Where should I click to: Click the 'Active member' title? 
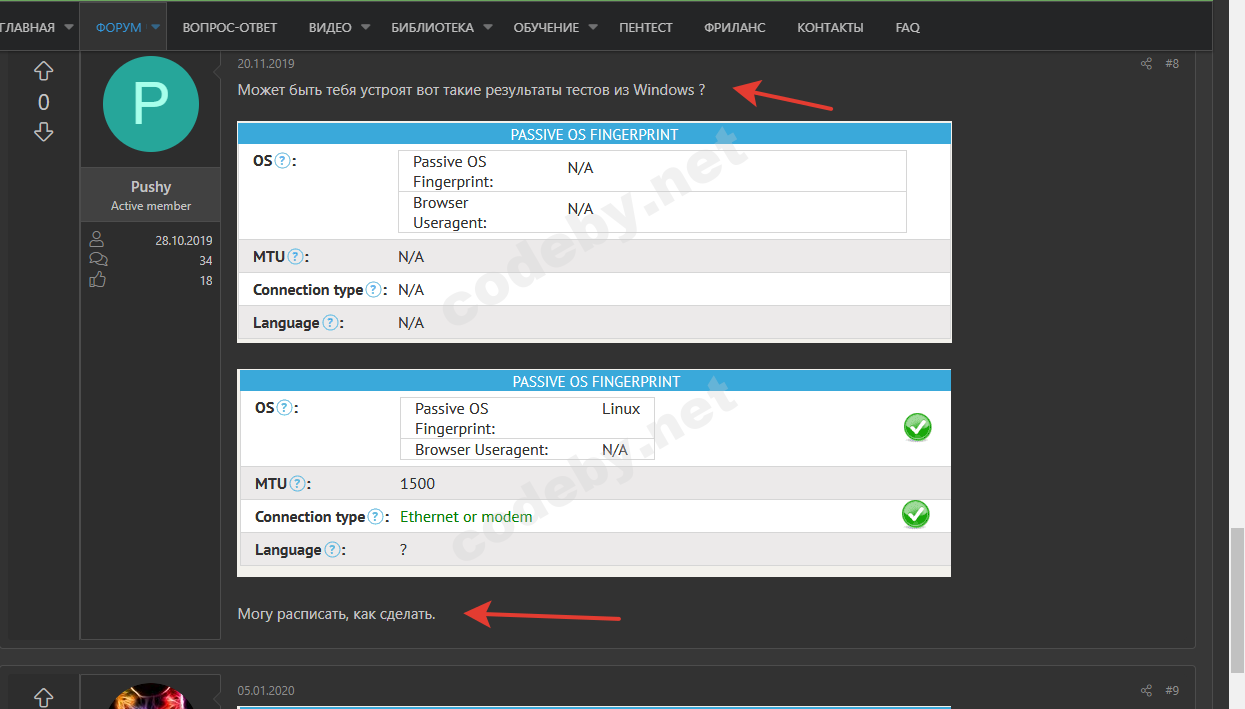(151, 206)
